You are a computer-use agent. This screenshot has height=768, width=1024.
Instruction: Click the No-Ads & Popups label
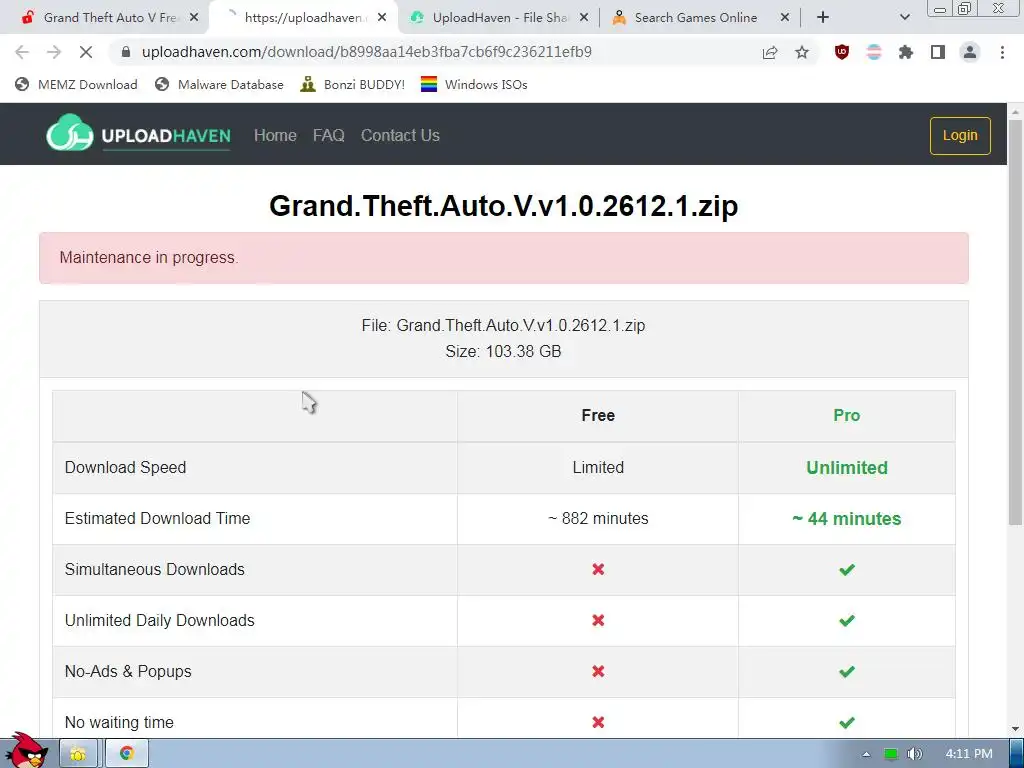point(128,671)
